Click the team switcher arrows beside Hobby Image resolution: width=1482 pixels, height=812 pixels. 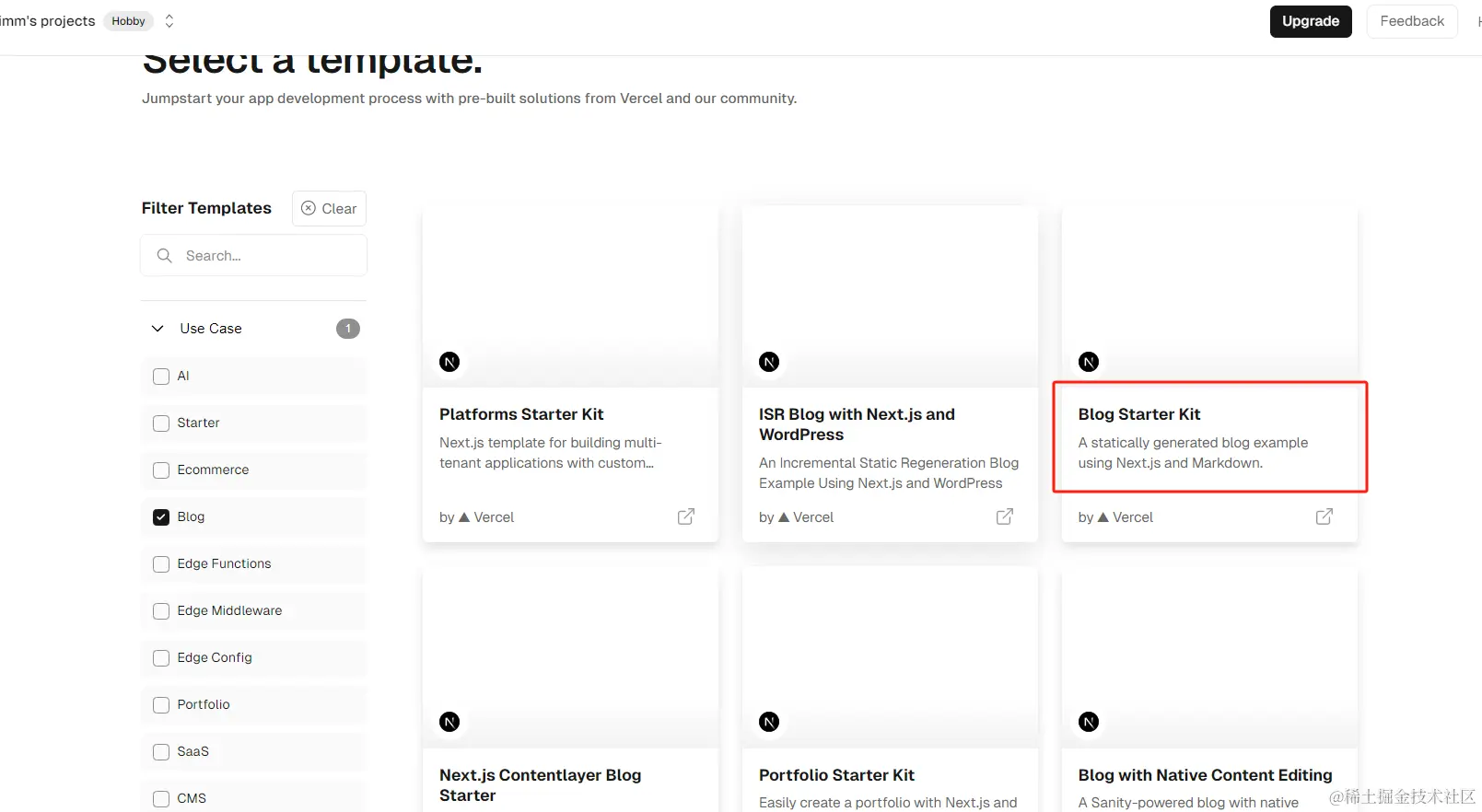[169, 21]
